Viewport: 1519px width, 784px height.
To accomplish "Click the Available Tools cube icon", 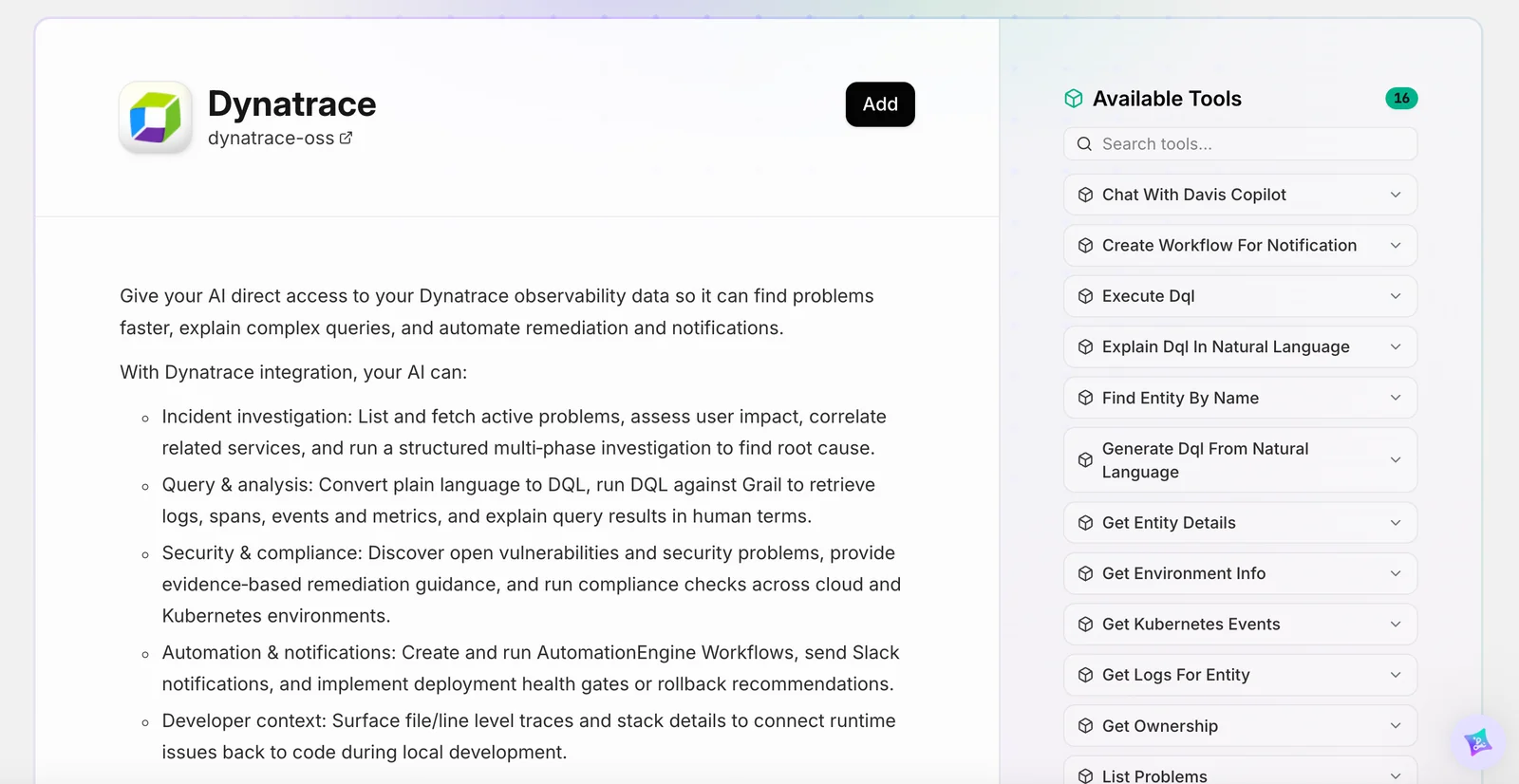I will 1074,99.
